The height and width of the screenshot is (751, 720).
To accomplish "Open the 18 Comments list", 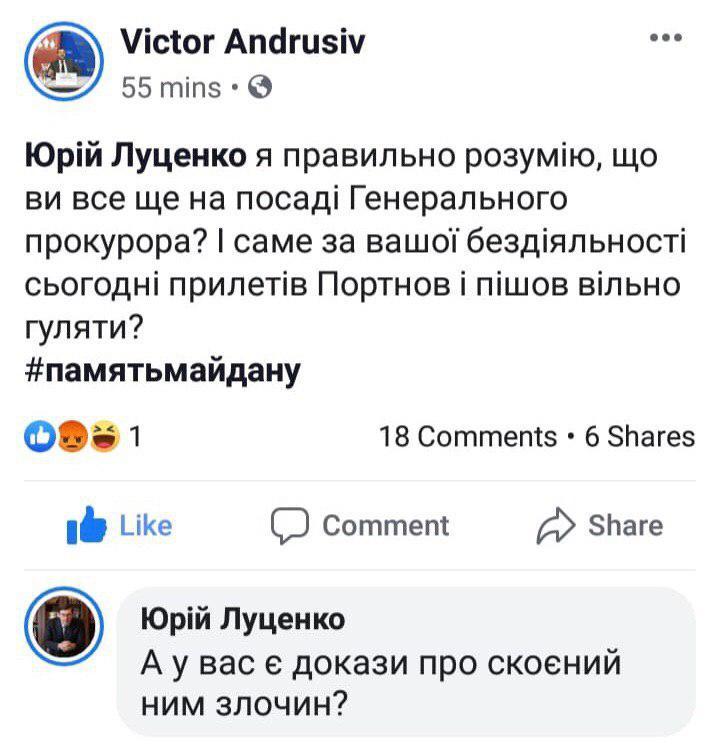I will click(468, 437).
